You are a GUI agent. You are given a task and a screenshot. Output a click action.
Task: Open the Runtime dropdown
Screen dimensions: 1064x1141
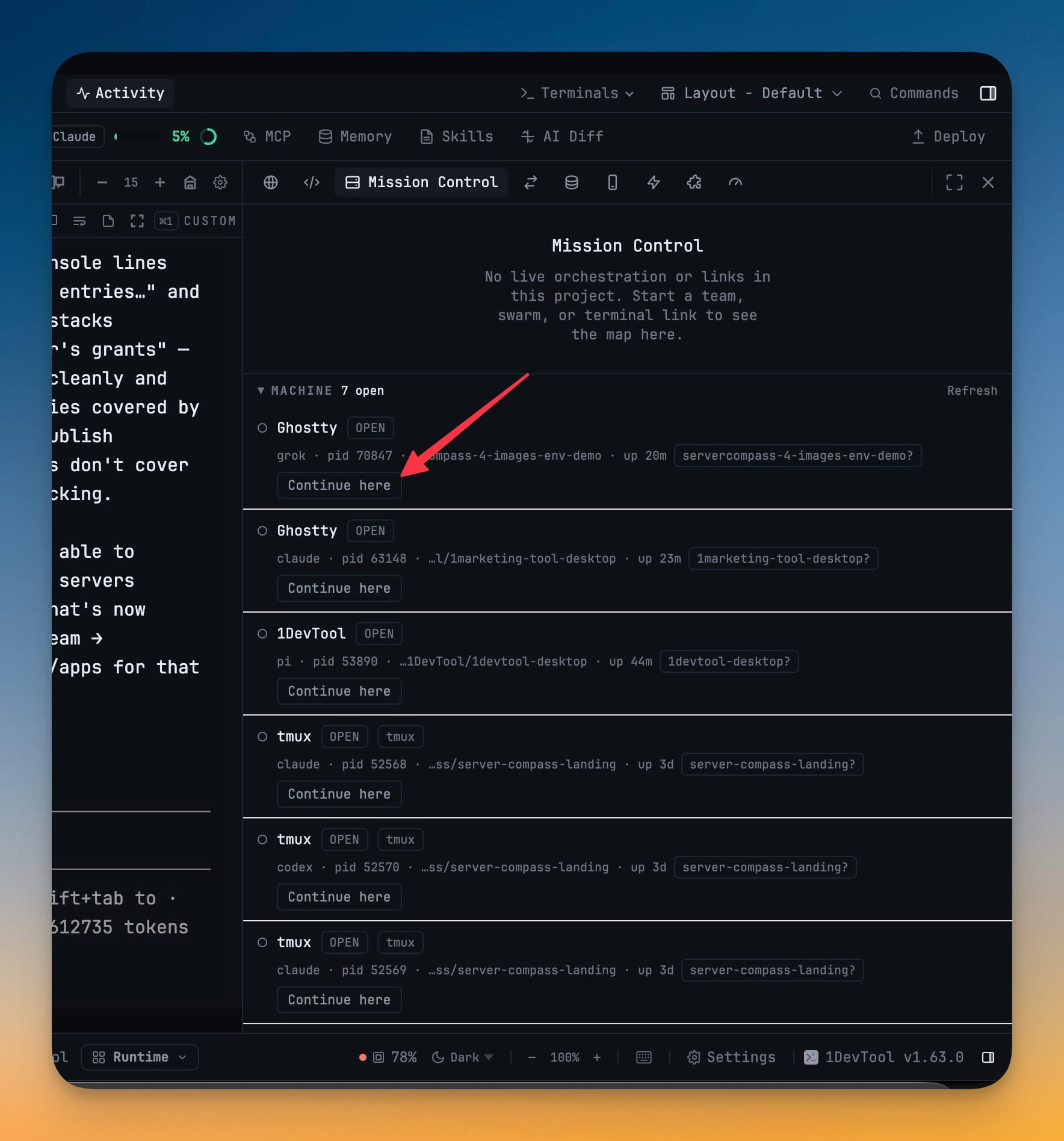[140, 1057]
